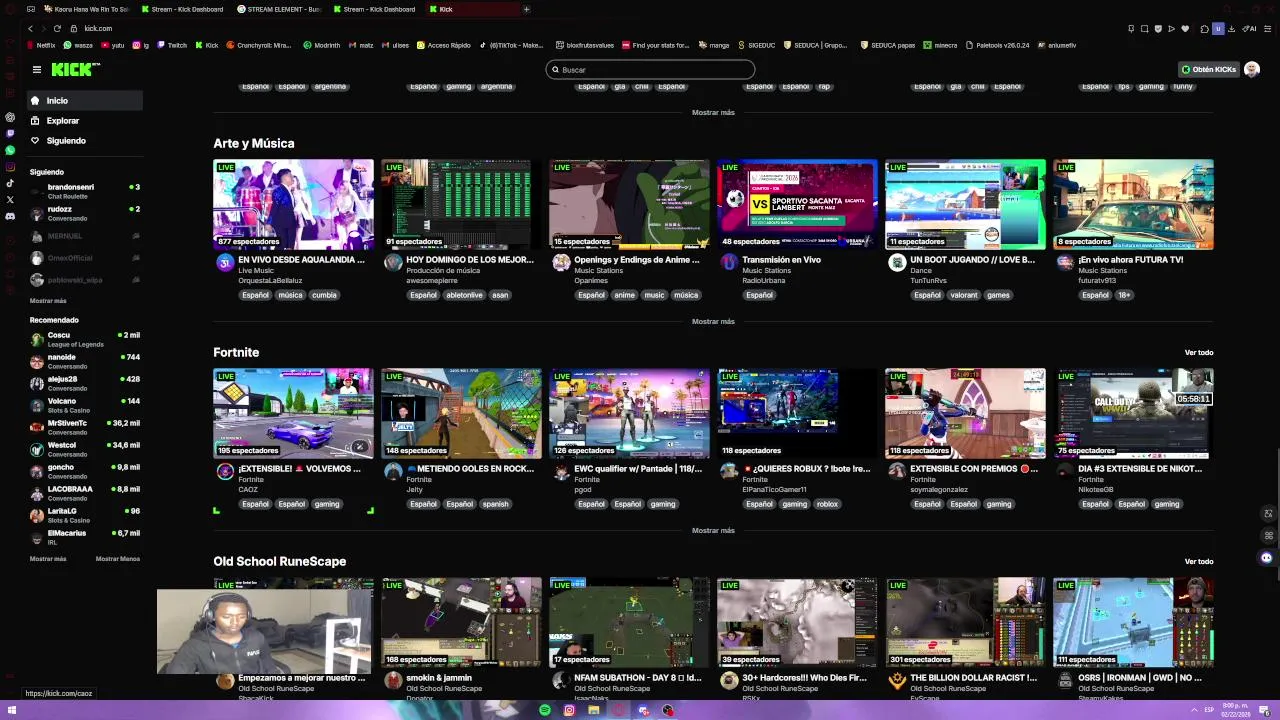The width and height of the screenshot is (1280, 720).
Task: Open the new tab plus button
Action: click(526, 9)
